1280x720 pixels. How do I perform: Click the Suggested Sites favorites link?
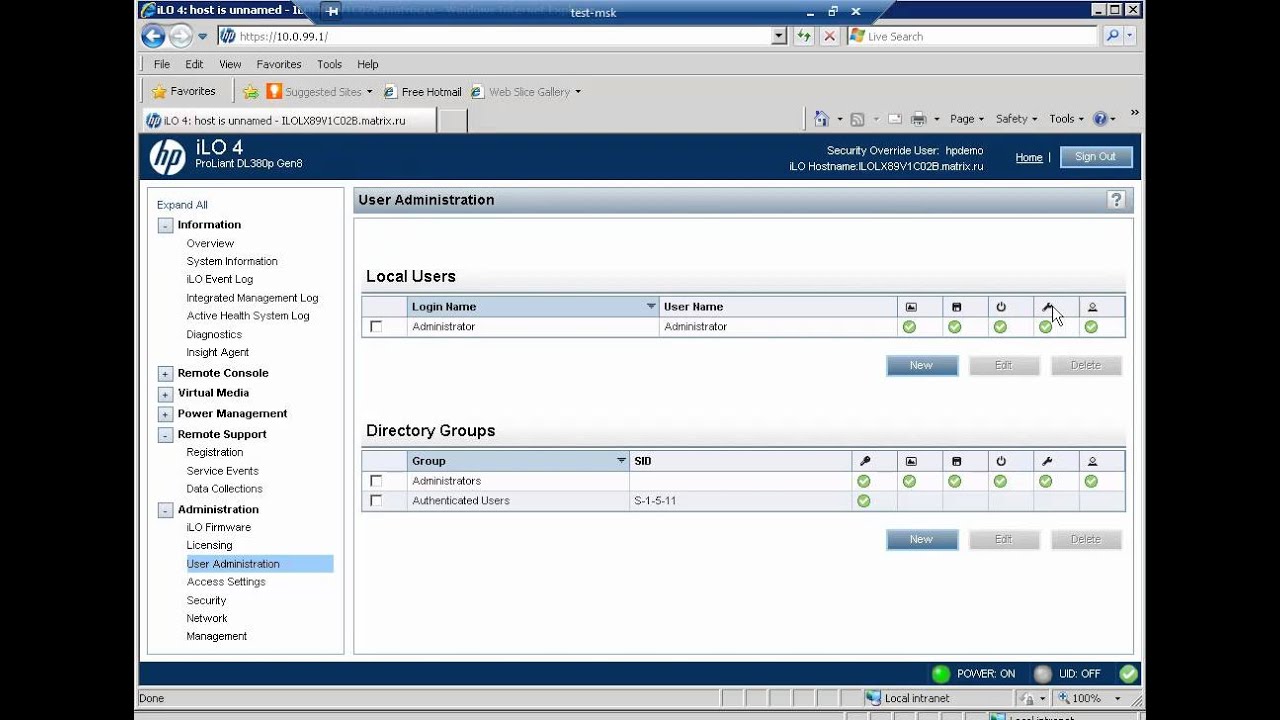pos(320,92)
